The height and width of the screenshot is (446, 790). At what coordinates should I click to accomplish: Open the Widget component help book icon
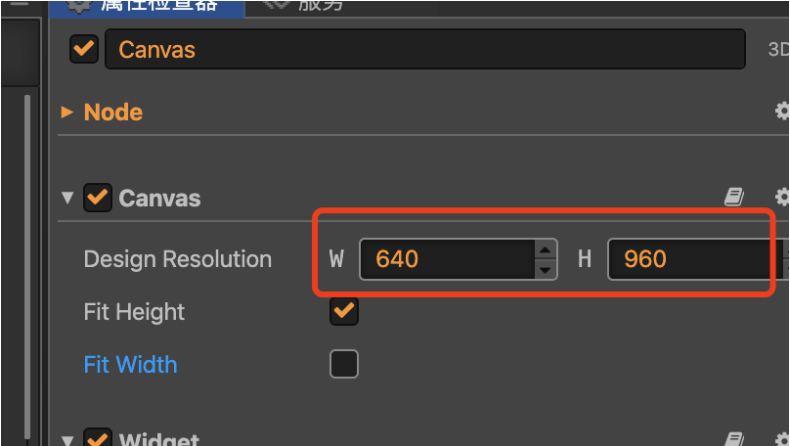coord(734,438)
